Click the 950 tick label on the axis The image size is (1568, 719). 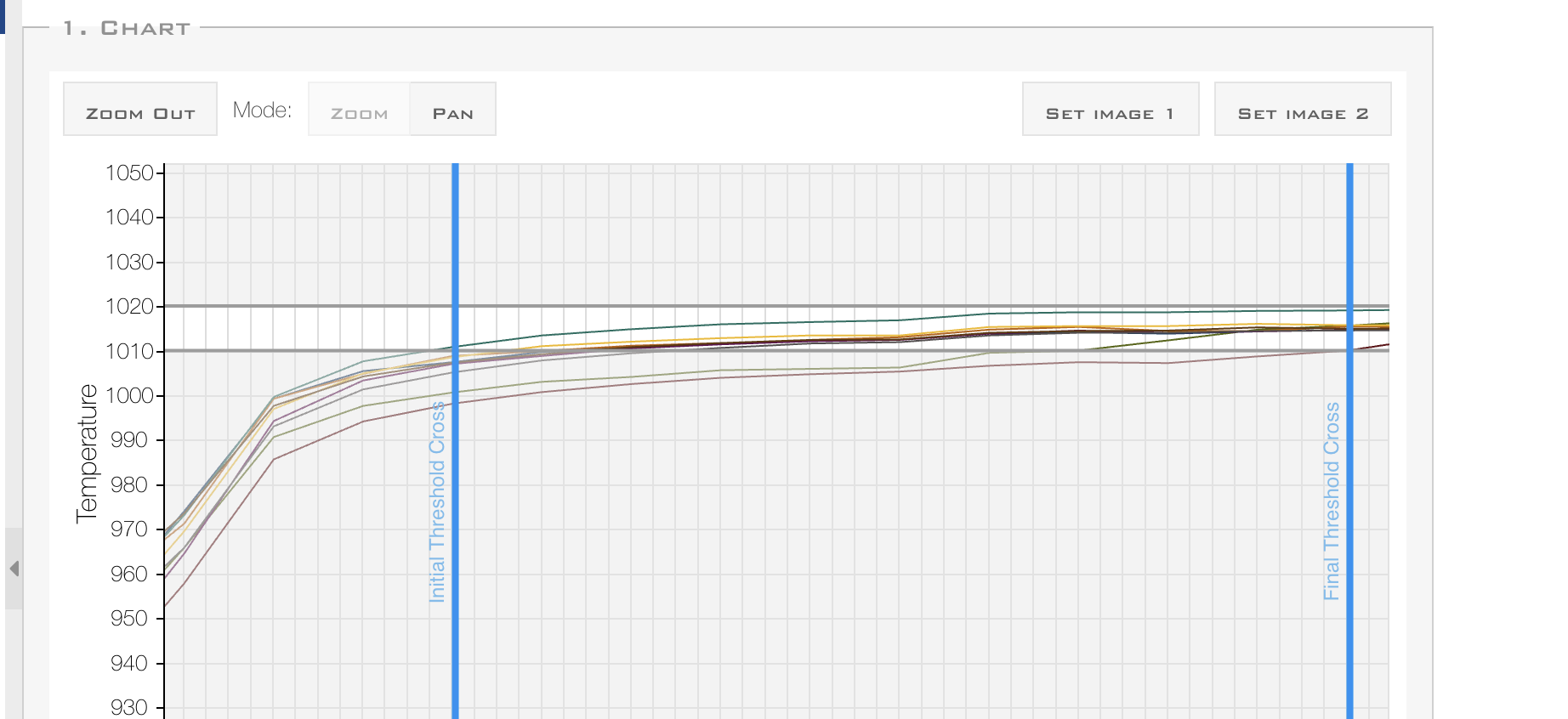click(129, 619)
